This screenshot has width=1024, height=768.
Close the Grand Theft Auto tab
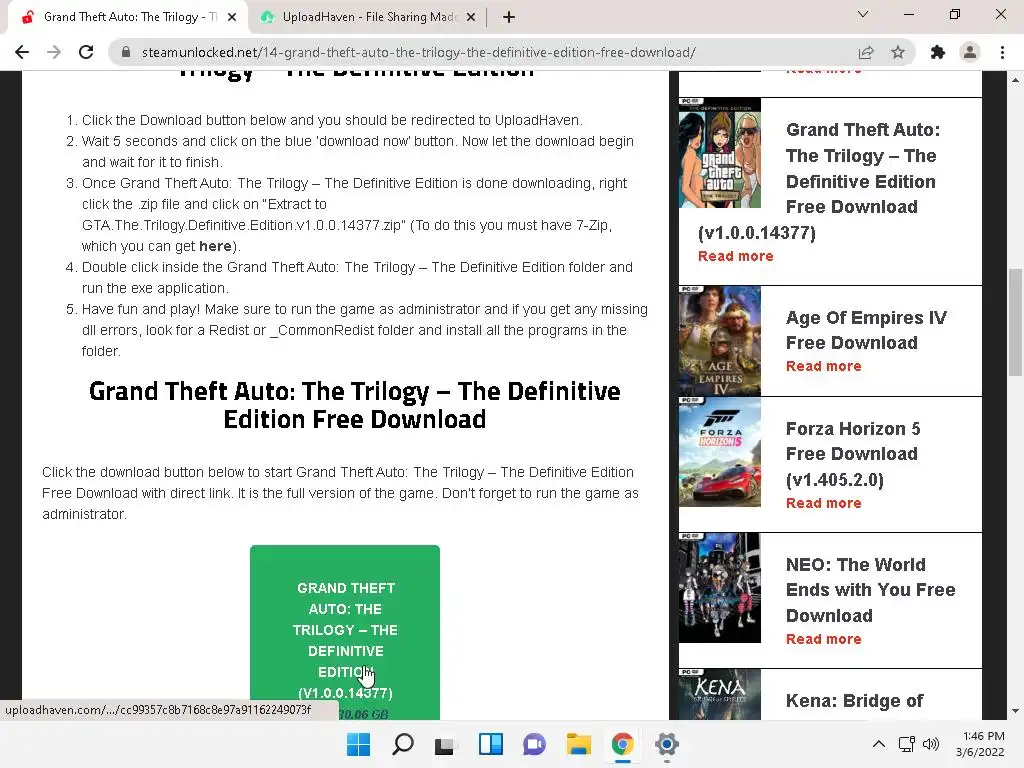click(232, 18)
